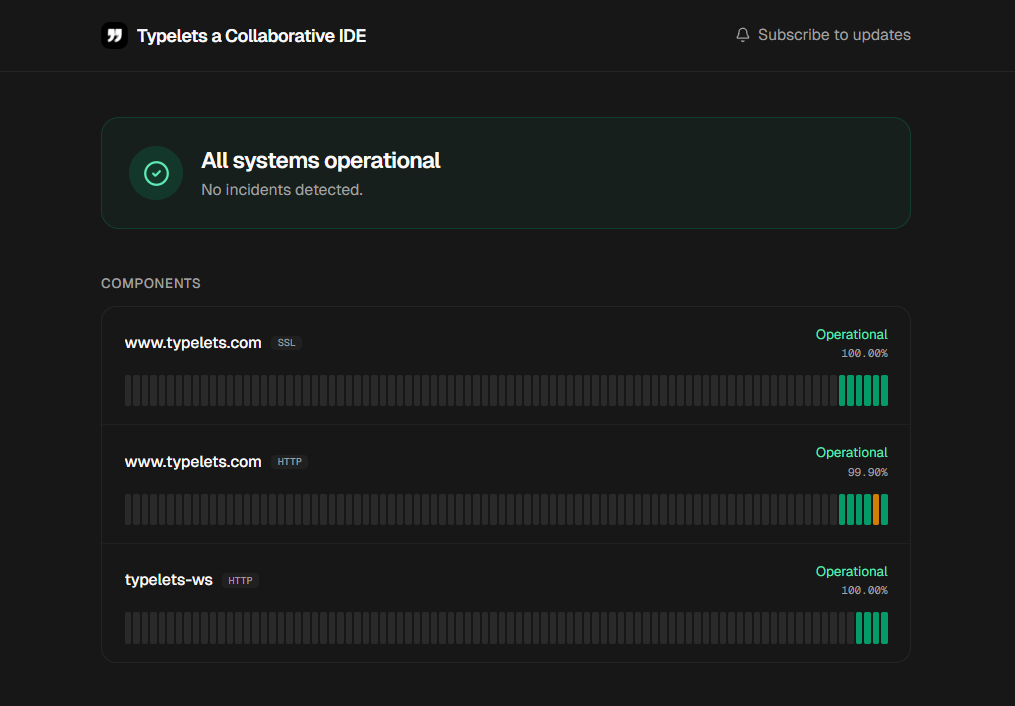The image size is (1015, 706).
Task: Click the All systems operational heading
Action: (x=320, y=160)
